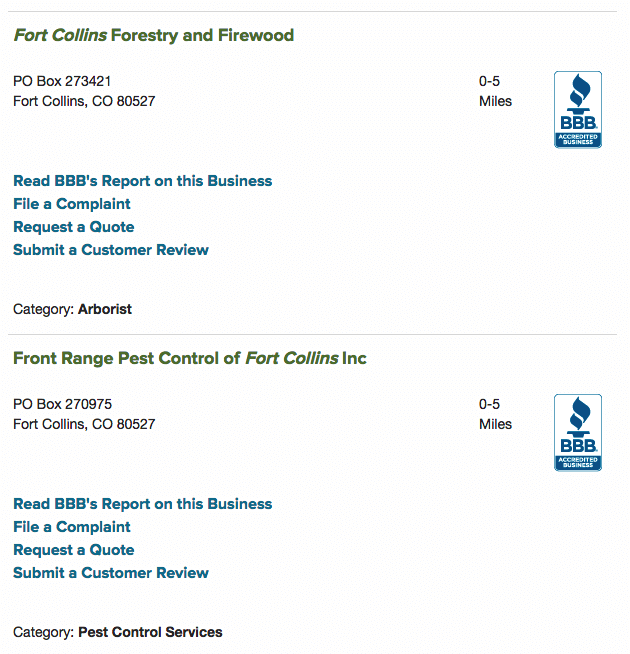Select Fort Collins, CO 80527 under PO Box 270975
The height and width of the screenshot is (654, 630).
point(84,424)
